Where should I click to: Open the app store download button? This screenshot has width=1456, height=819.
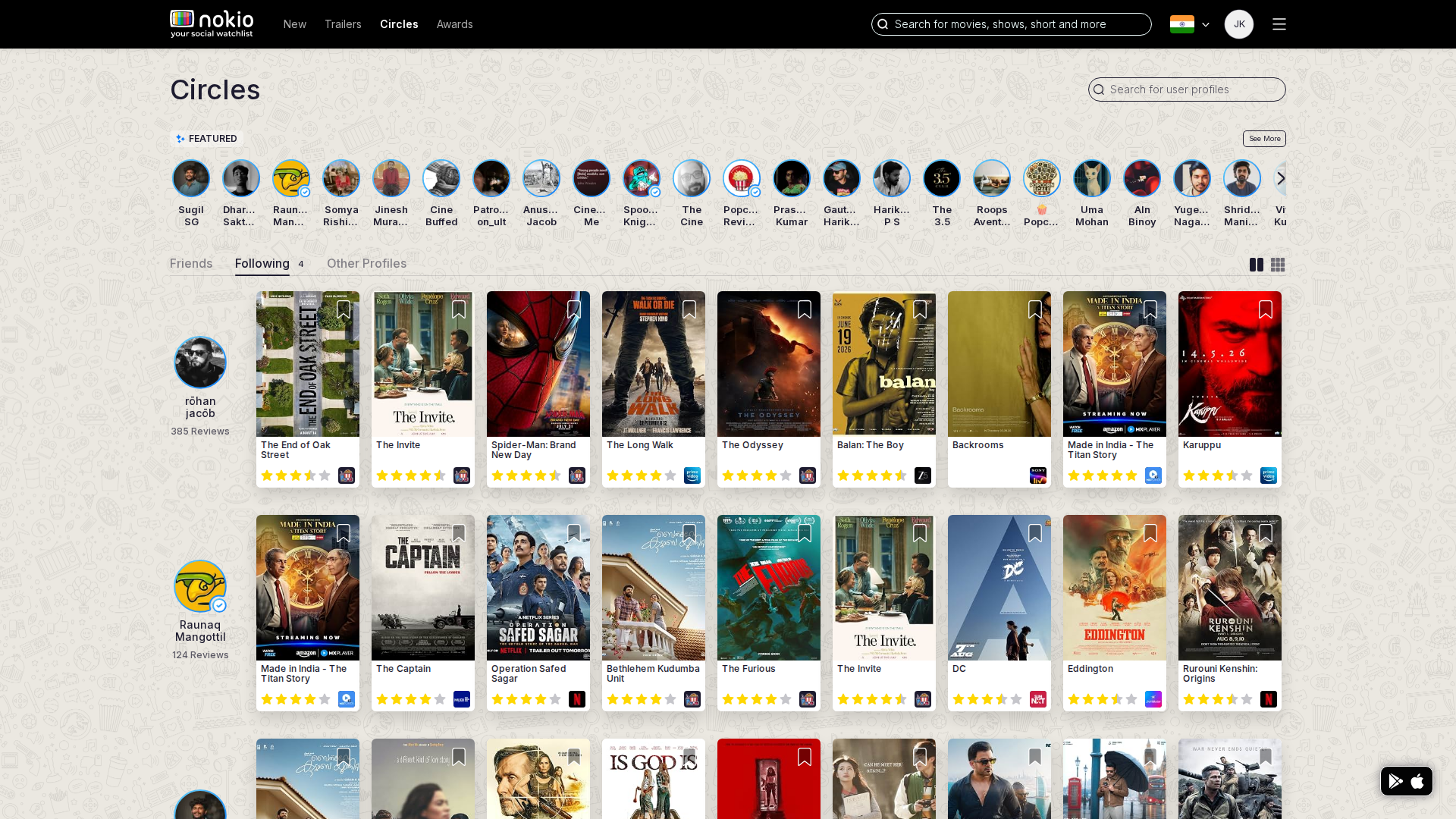pos(1407,781)
